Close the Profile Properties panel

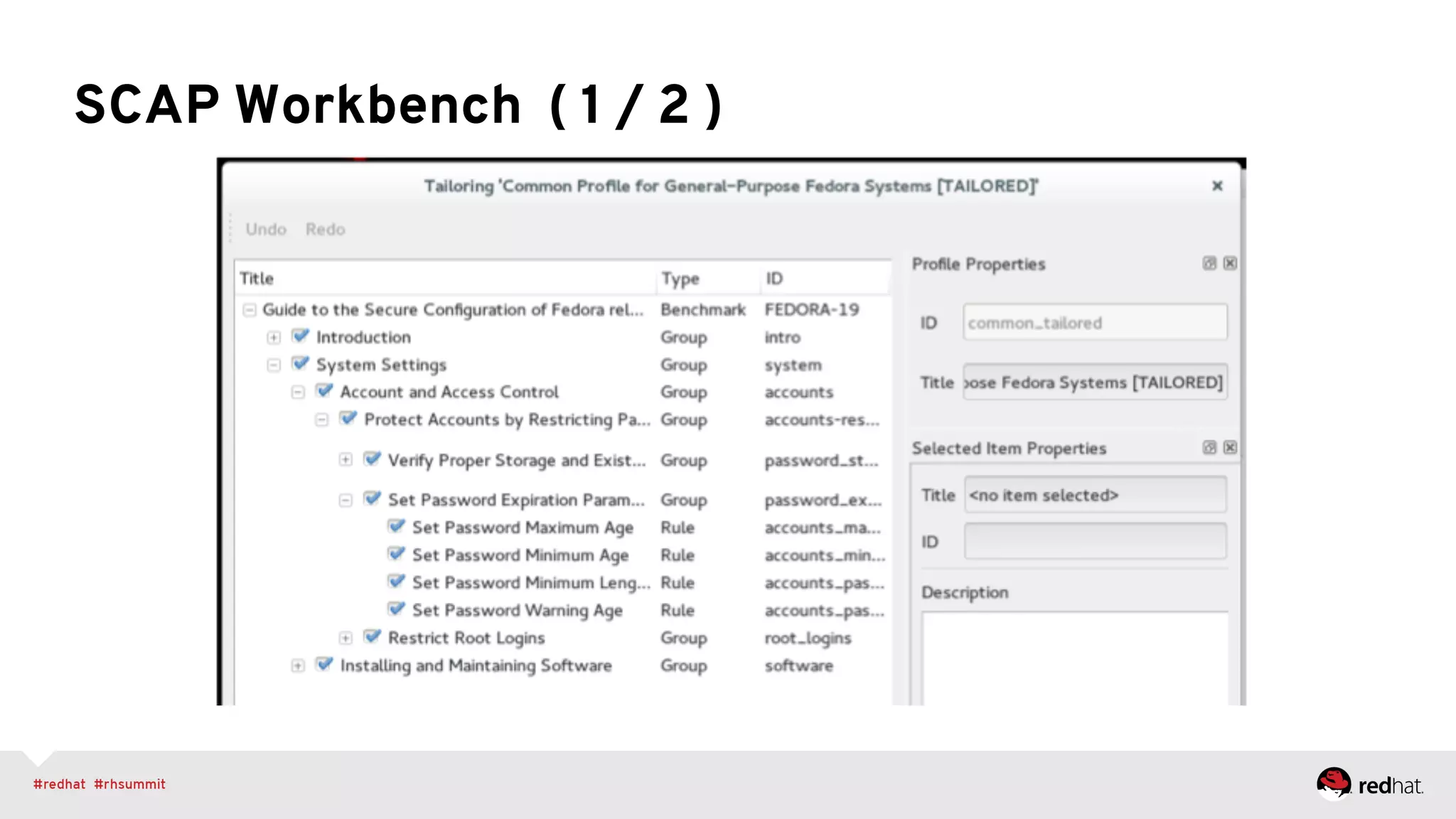[1231, 264]
